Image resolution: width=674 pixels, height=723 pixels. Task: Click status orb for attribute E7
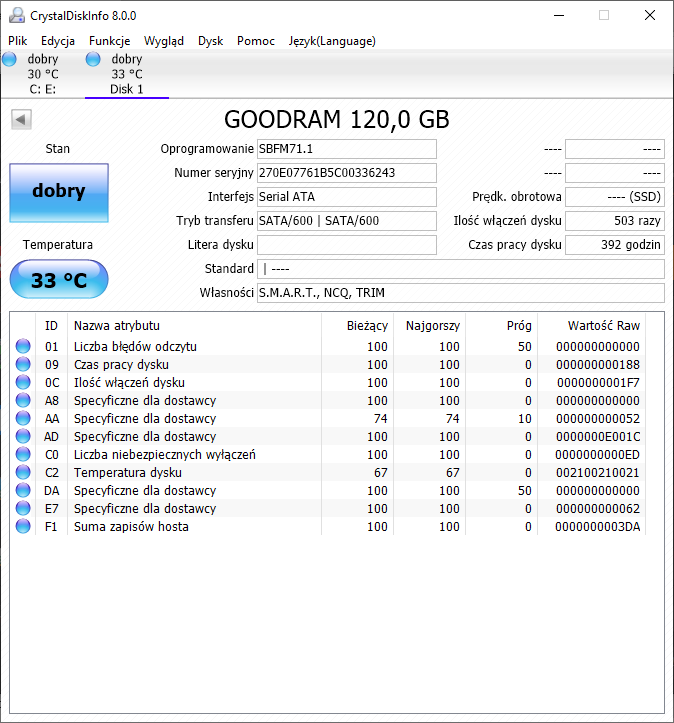pyautogui.click(x=23, y=508)
